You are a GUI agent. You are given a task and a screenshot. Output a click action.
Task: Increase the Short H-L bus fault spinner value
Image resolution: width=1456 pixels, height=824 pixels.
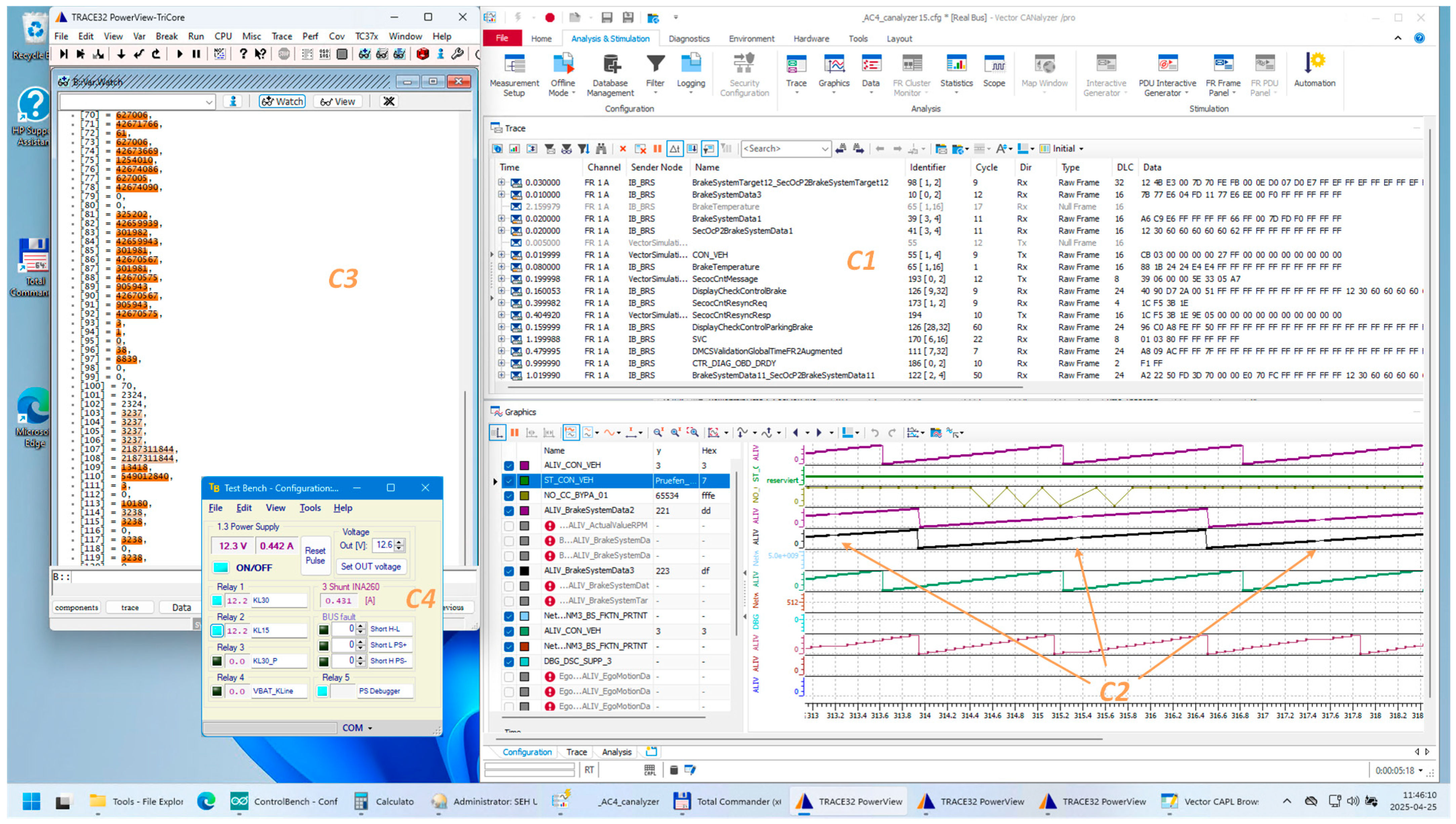[360, 627]
